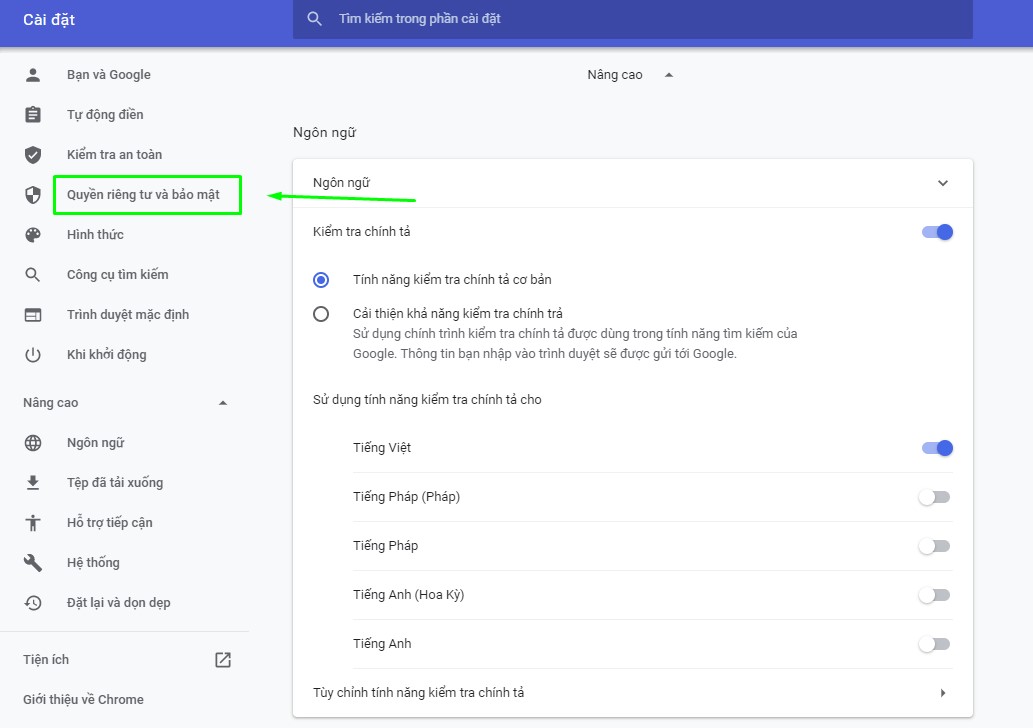This screenshot has width=1033, height=728.
Task: Click the external link icon next to Tiện ích
Action: tap(223, 659)
